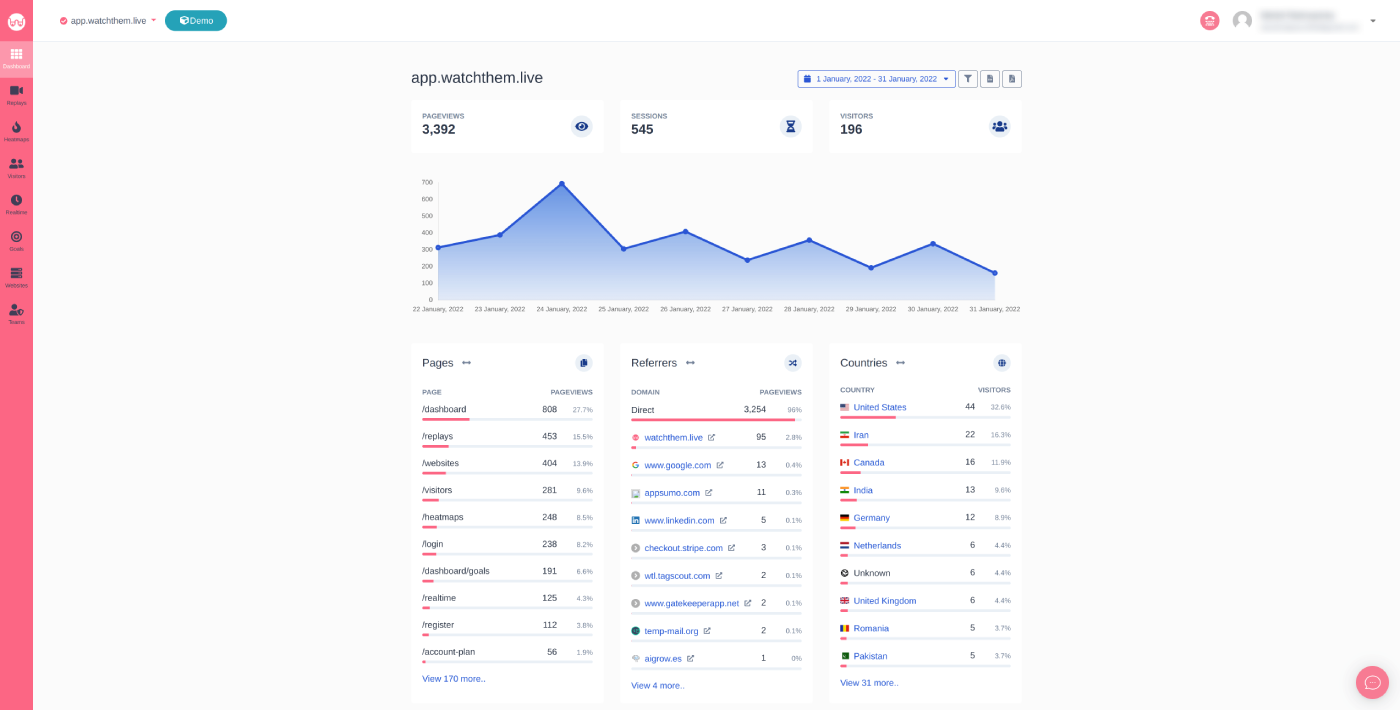Open Goals in the sidebar

pos(16,241)
